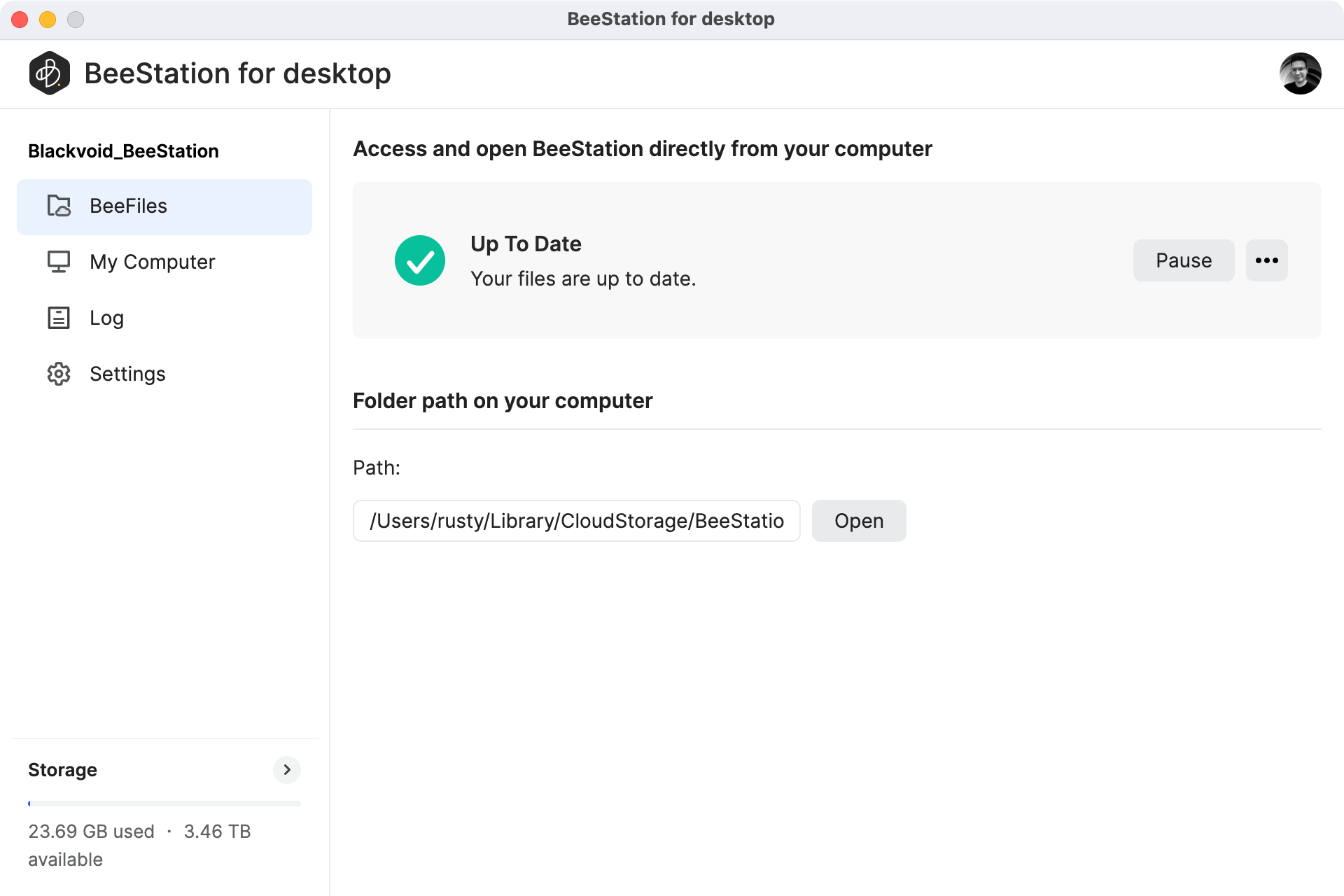Image resolution: width=1344 pixels, height=896 pixels.
Task: Minimize the window using yellow button
Action: pyautogui.click(x=48, y=20)
